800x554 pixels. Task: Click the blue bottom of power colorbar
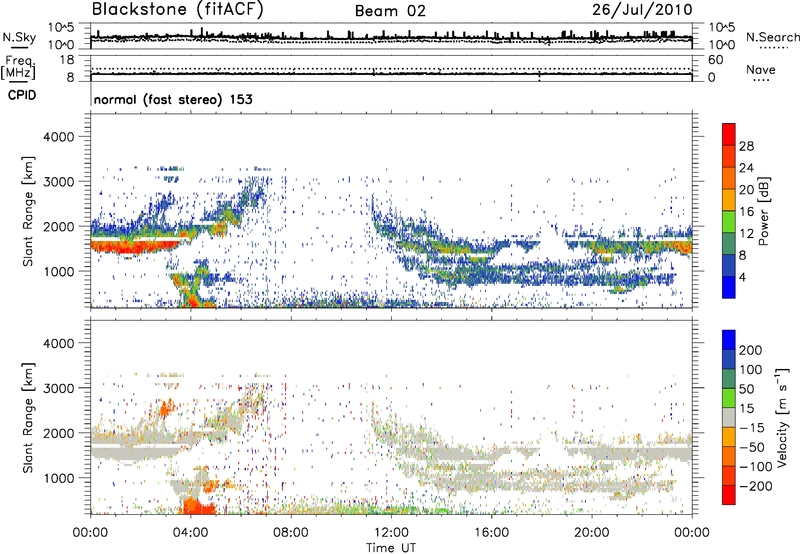coord(729,287)
